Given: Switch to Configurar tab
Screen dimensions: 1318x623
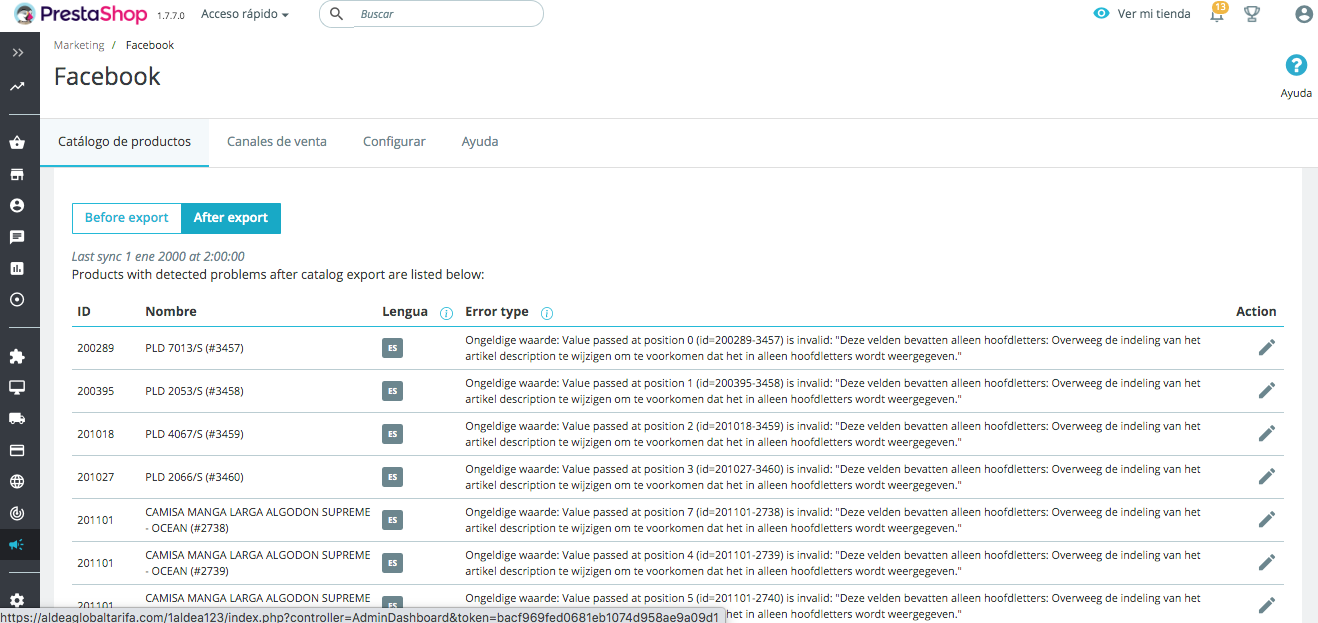Looking at the screenshot, I should 394,142.
